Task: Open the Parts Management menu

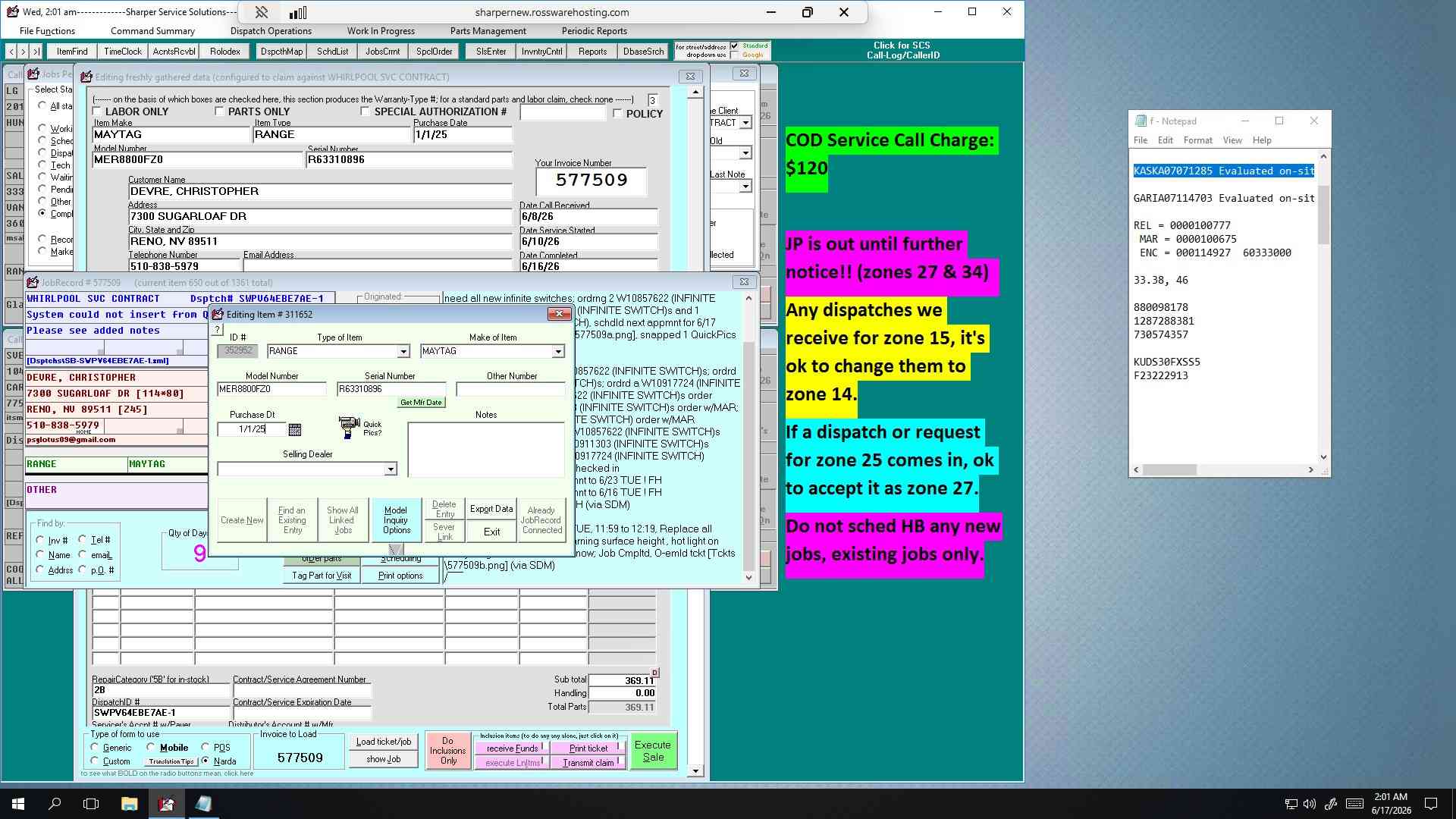Action: 488,31
